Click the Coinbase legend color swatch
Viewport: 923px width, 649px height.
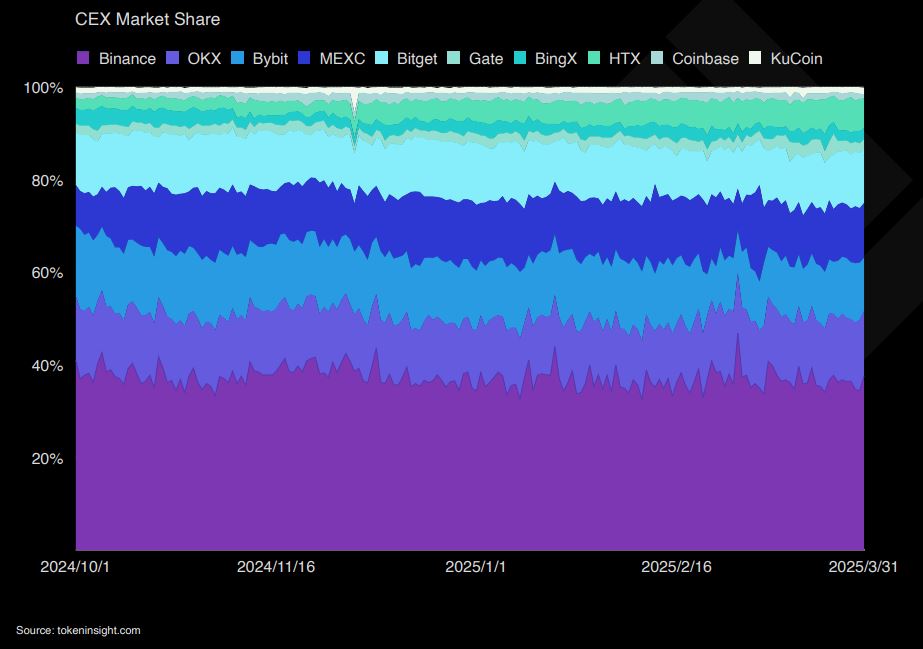(657, 58)
